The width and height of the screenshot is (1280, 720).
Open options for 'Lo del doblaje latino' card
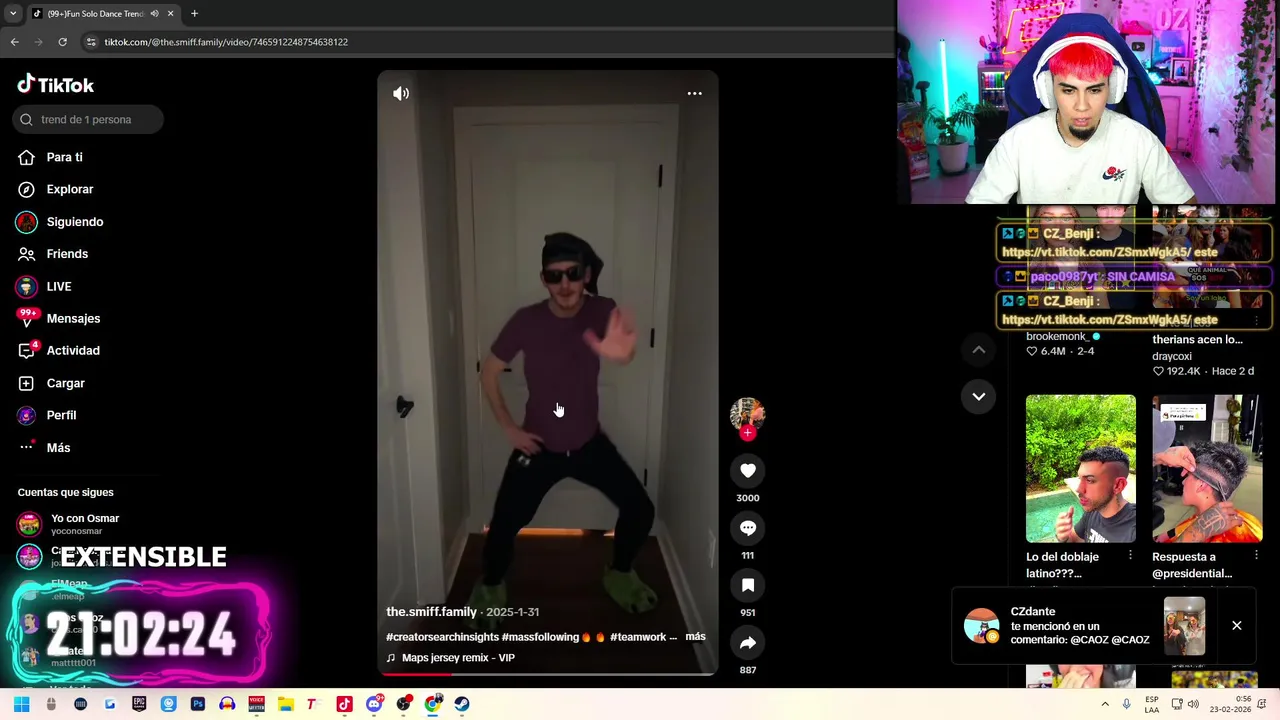coord(1131,555)
